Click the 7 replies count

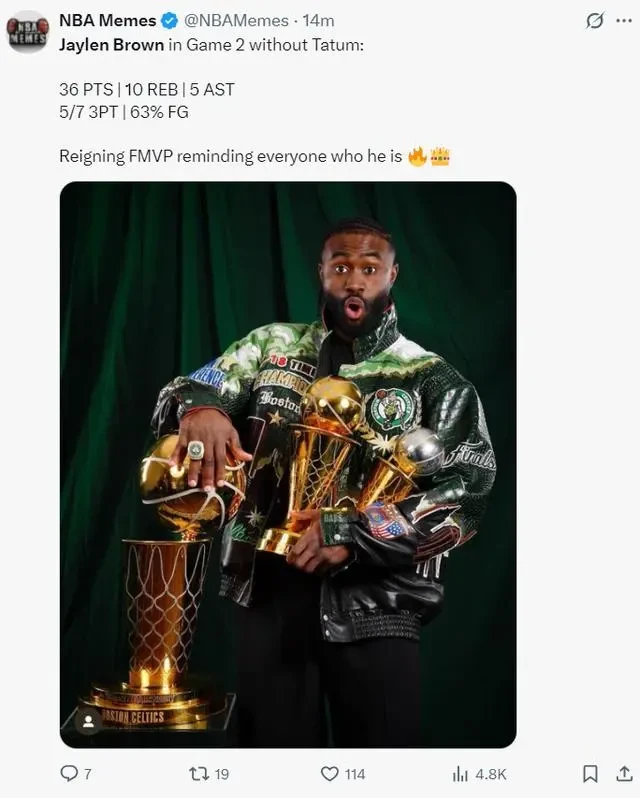pos(88,774)
